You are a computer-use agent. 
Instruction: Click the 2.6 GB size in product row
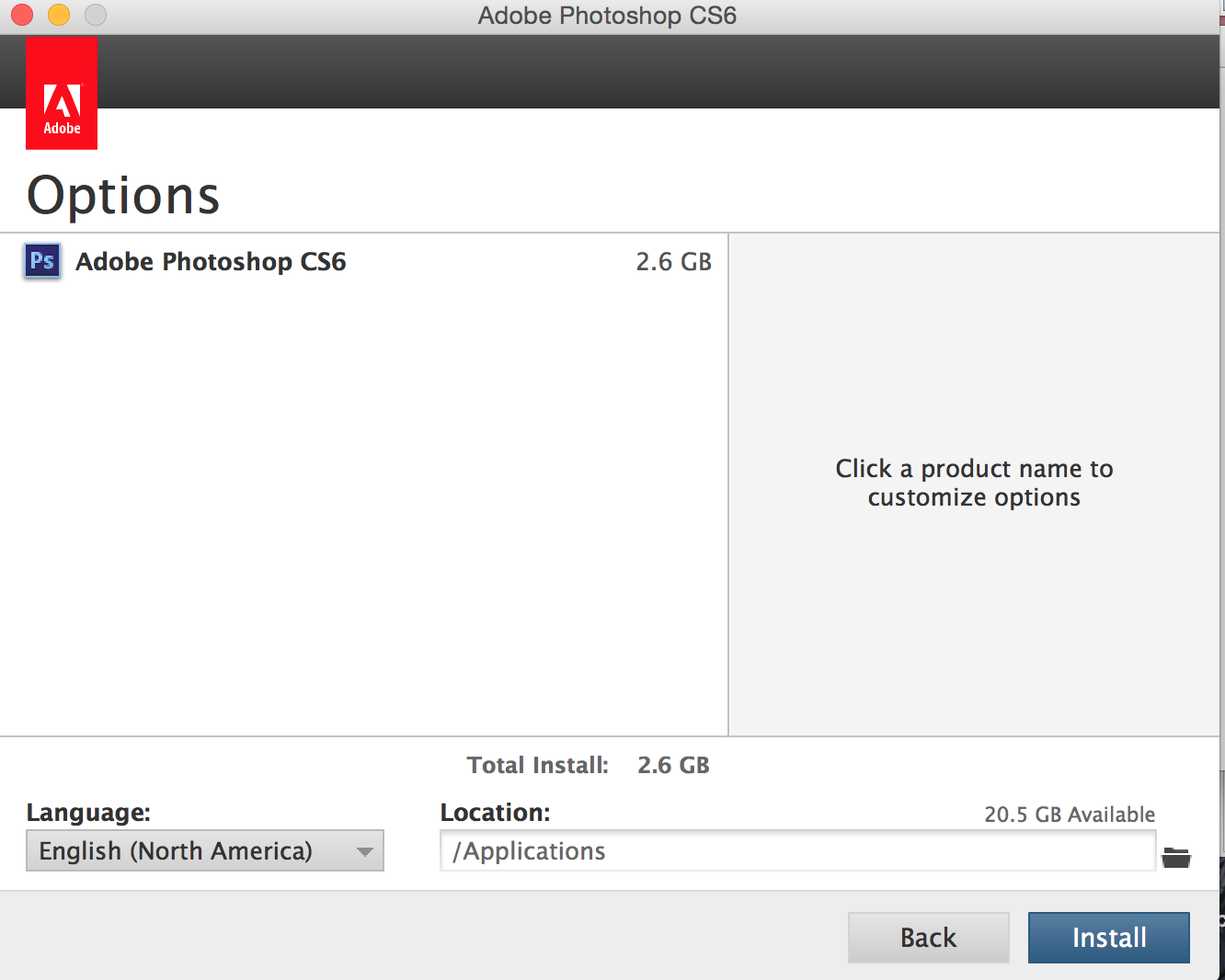coord(673,262)
